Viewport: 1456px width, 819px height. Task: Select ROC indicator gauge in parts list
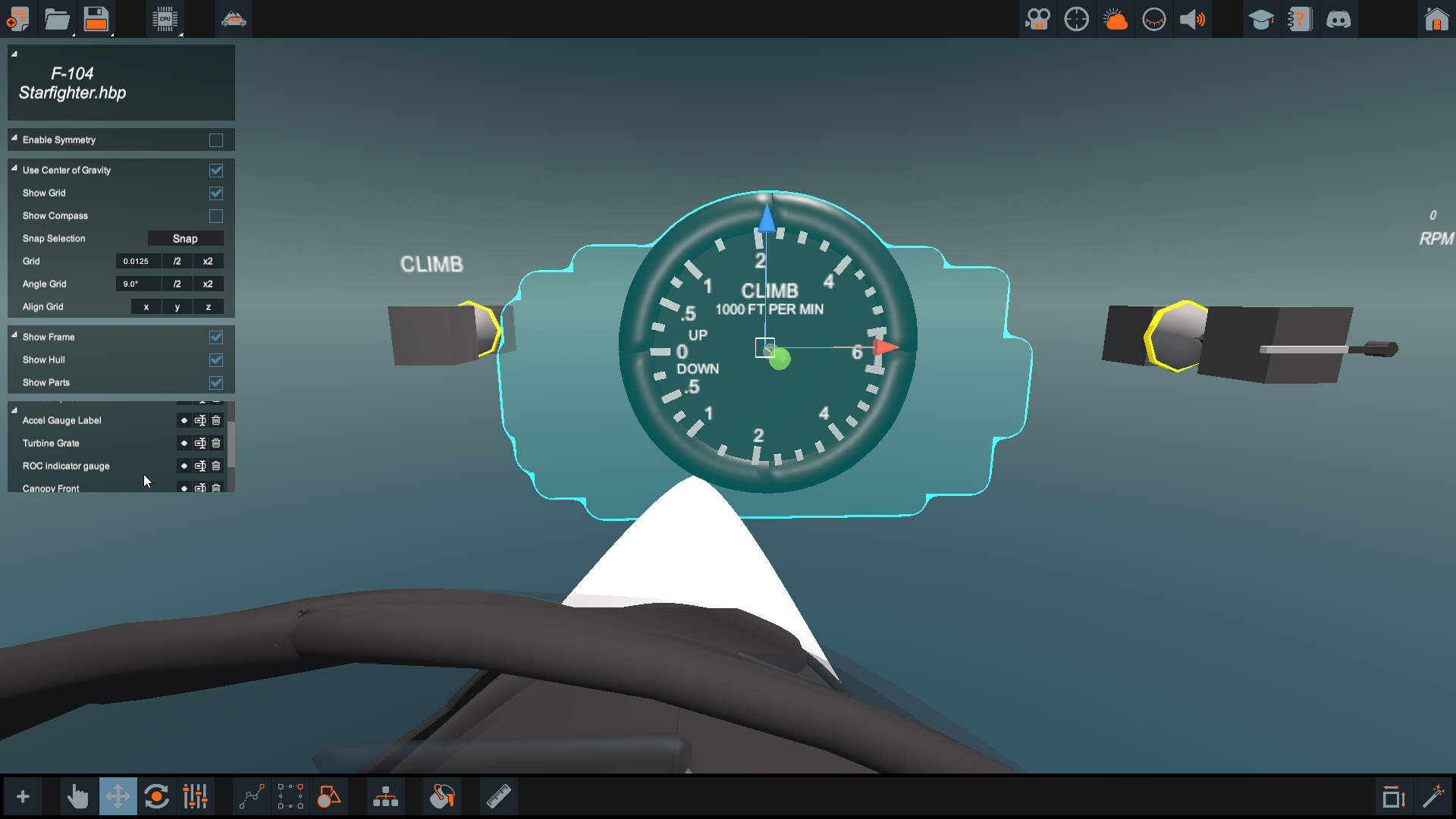(x=66, y=466)
